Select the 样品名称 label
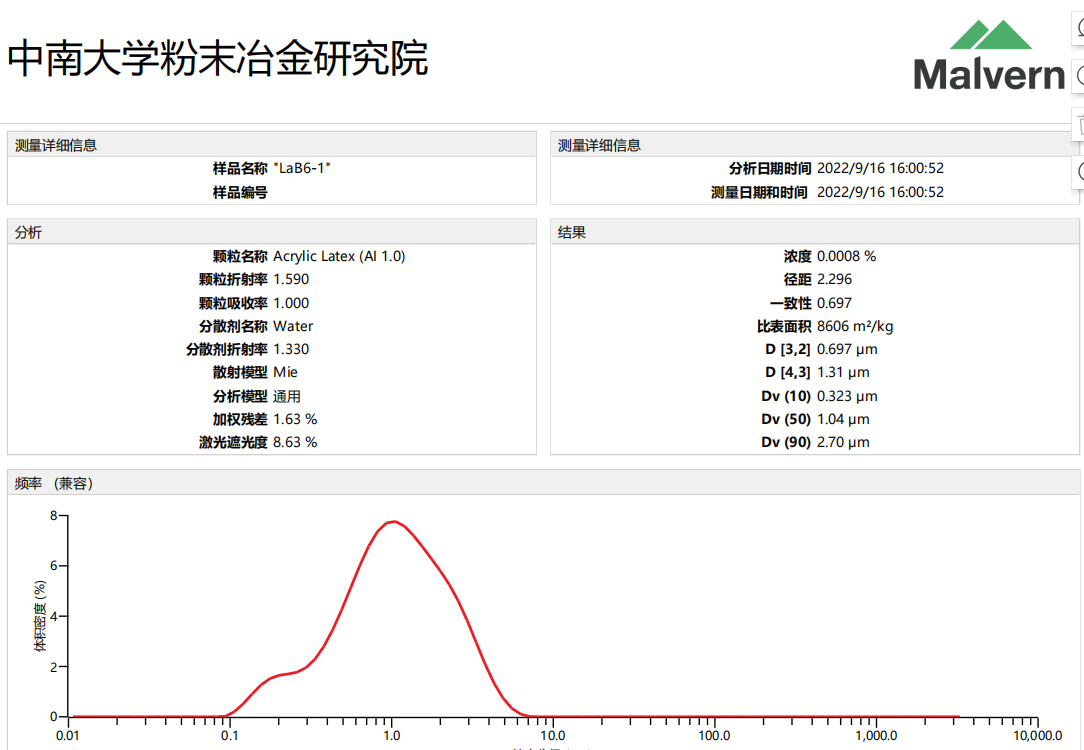The height and width of the screenshot is (750, 1084). pyautogui.click(x=240, y=169)
